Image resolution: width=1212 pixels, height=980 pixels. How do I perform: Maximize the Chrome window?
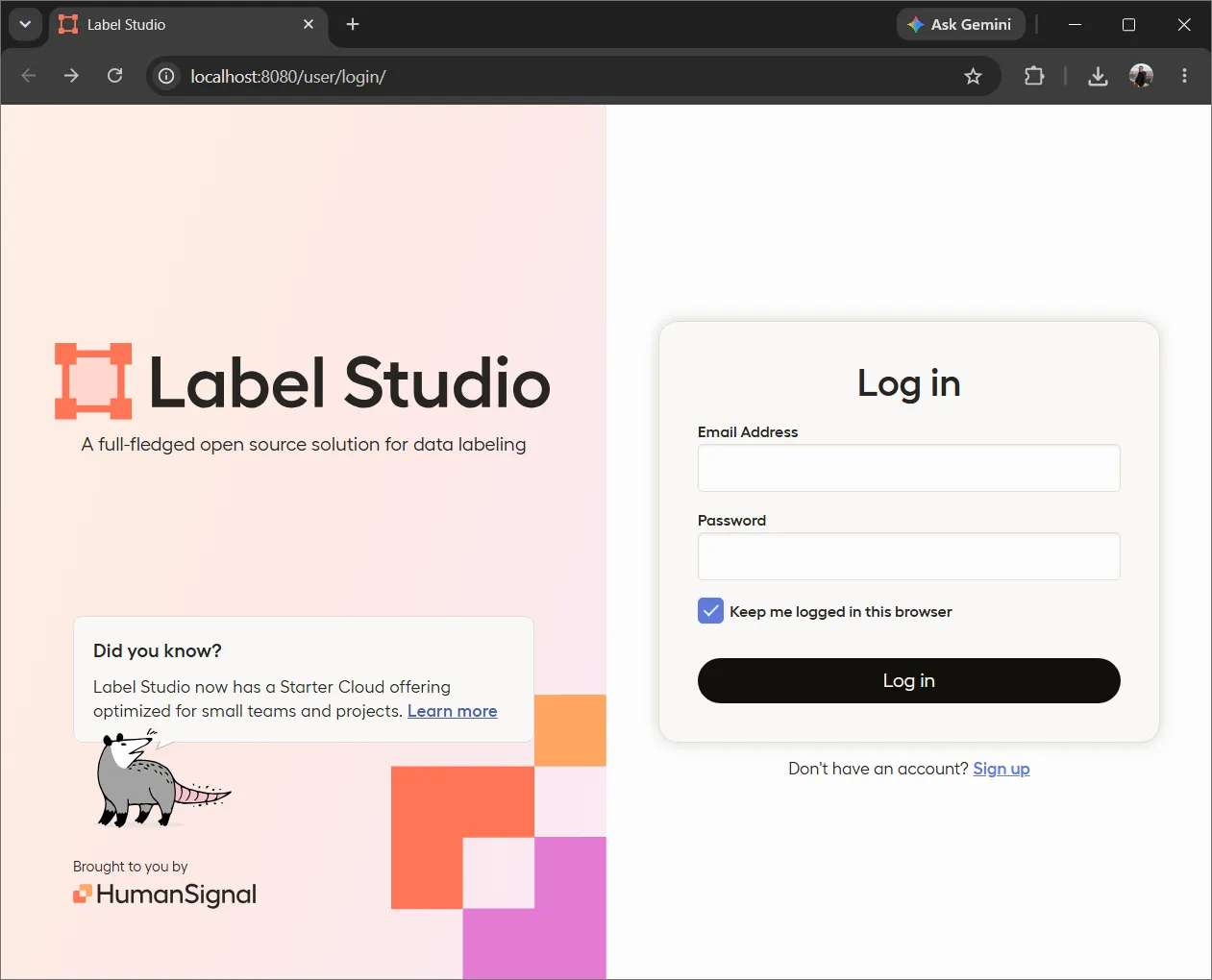pos(1128,24)
